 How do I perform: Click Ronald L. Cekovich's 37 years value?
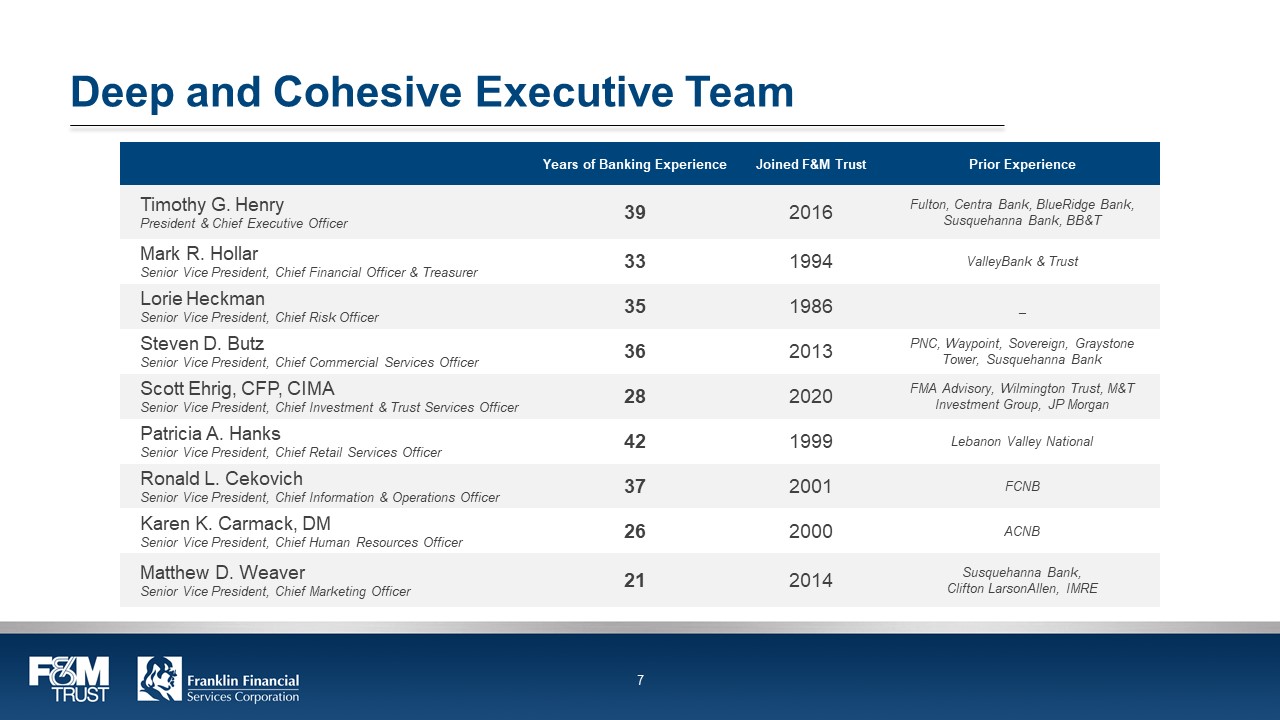coord(635,486)
